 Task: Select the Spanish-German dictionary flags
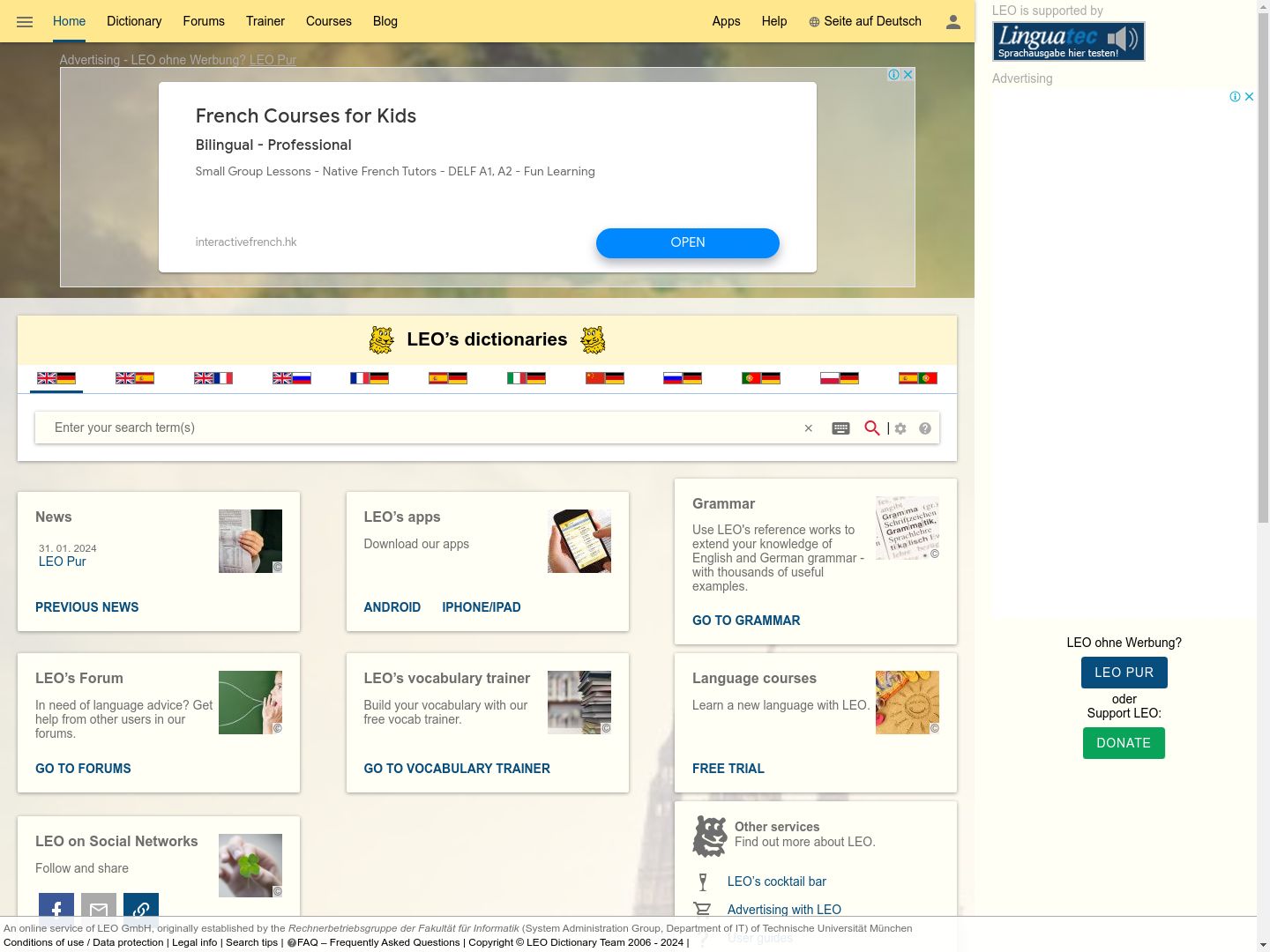click(448, 378)
